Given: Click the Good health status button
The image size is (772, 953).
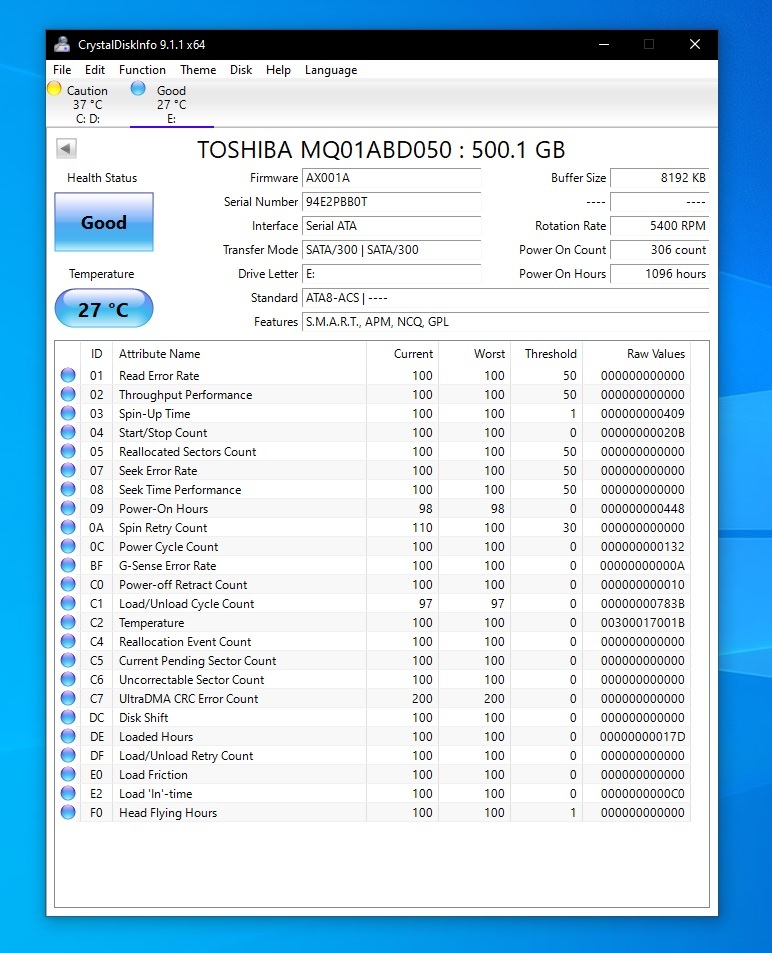Looking at the screenshot, I should point(104,222).
